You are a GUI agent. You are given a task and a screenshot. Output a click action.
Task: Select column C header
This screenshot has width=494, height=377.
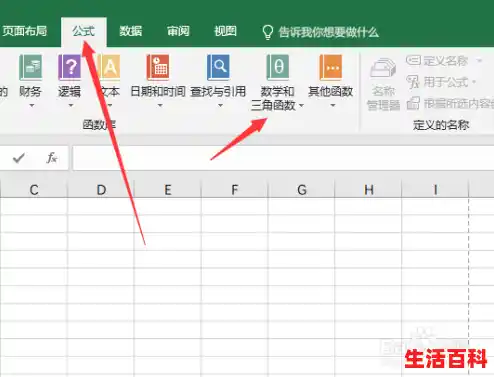click(34, 190)
